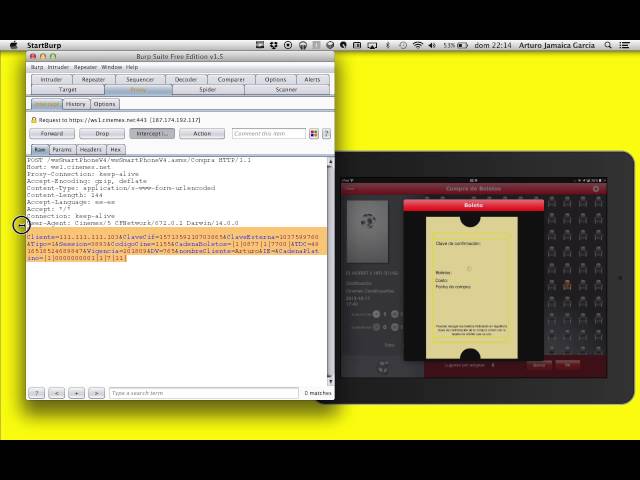Select the Intercept sub-tab
This screenshot has height=480, width=640.
47,104
